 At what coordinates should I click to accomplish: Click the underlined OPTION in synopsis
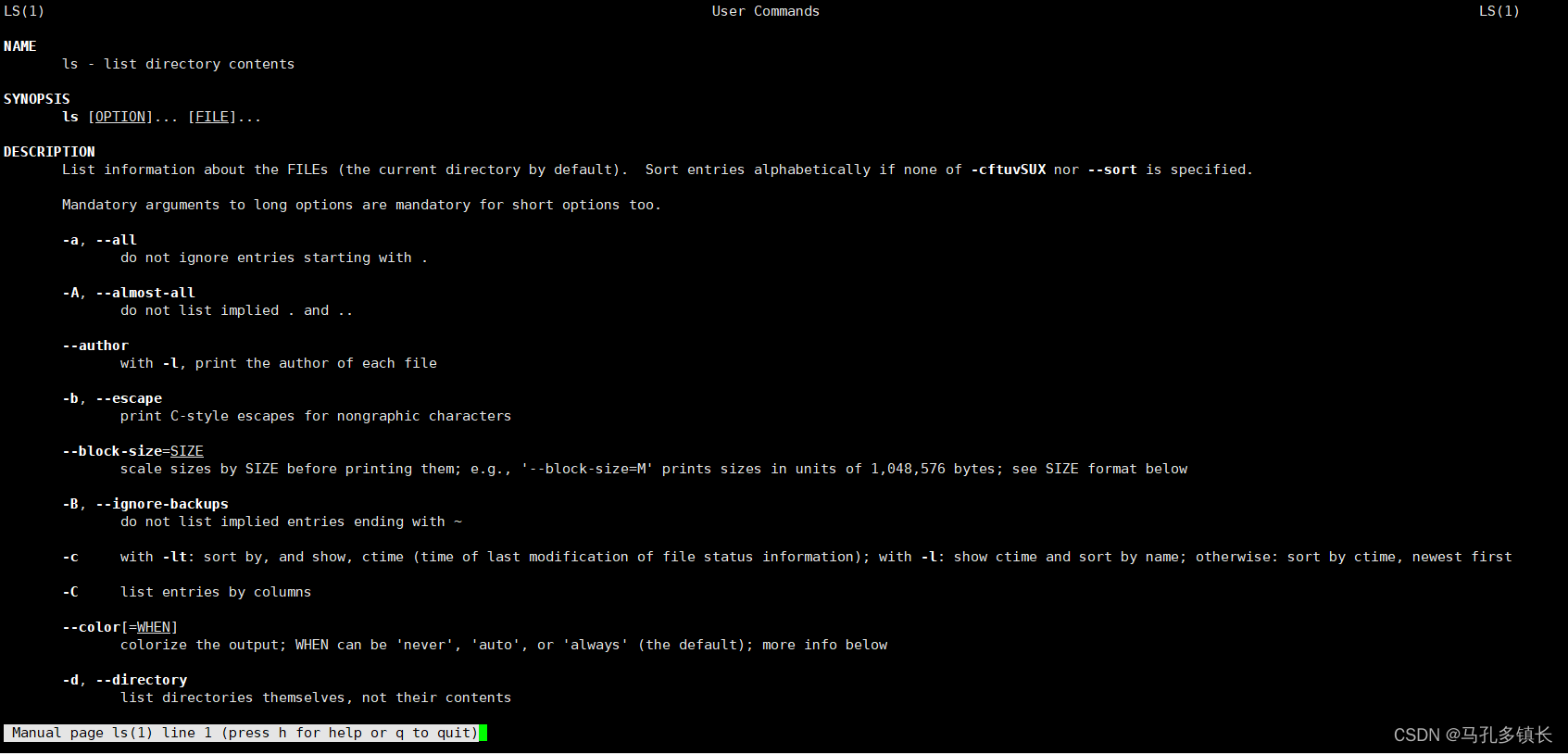(x=120, y=117)
